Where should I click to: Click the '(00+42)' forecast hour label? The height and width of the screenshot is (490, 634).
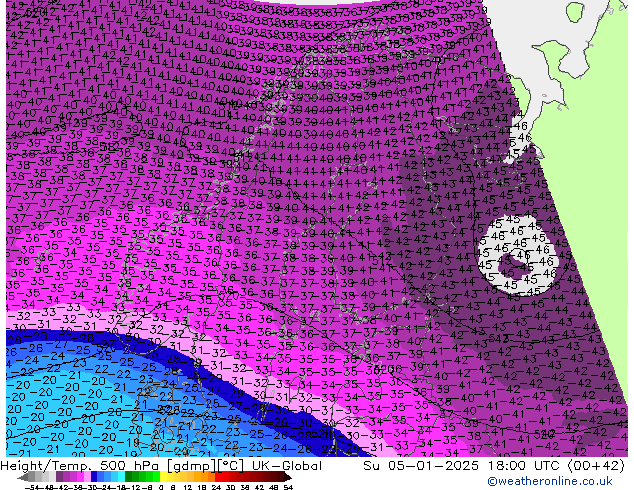click(596, 466)
